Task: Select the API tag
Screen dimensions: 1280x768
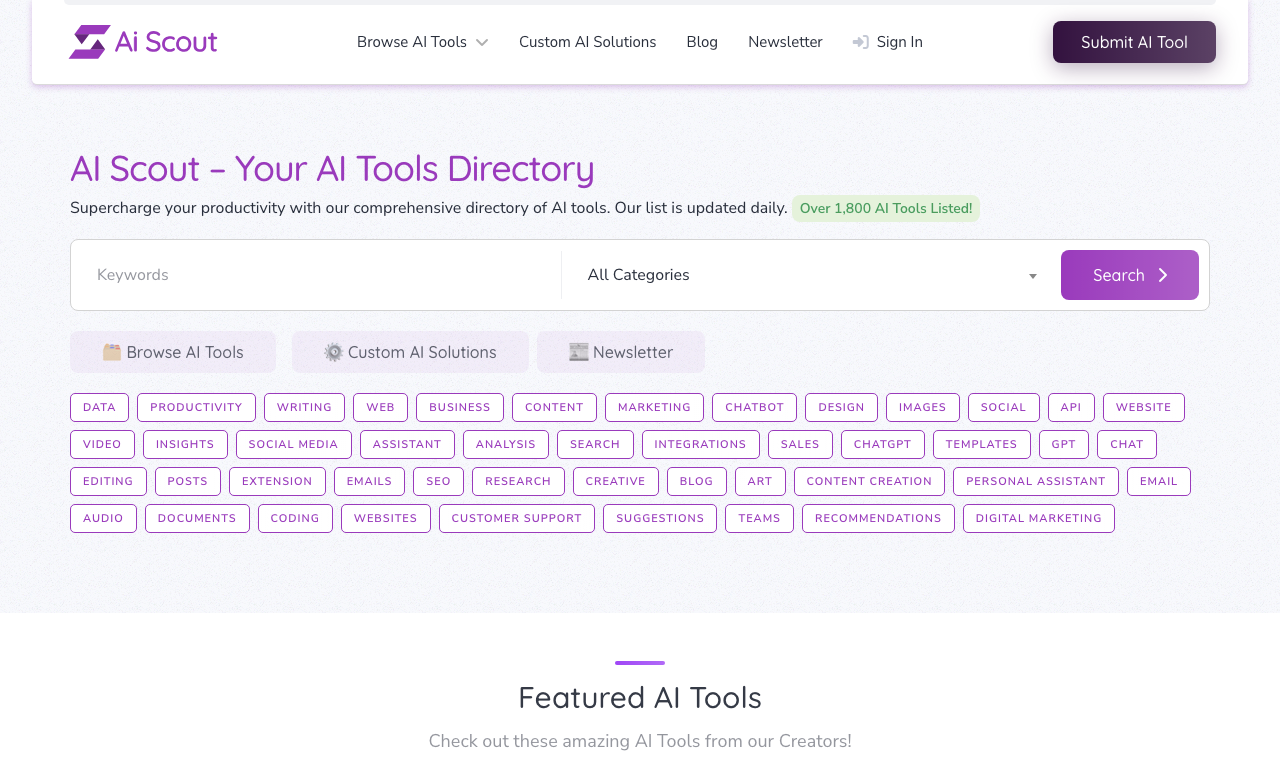Action: click(x=1071, y=407)
